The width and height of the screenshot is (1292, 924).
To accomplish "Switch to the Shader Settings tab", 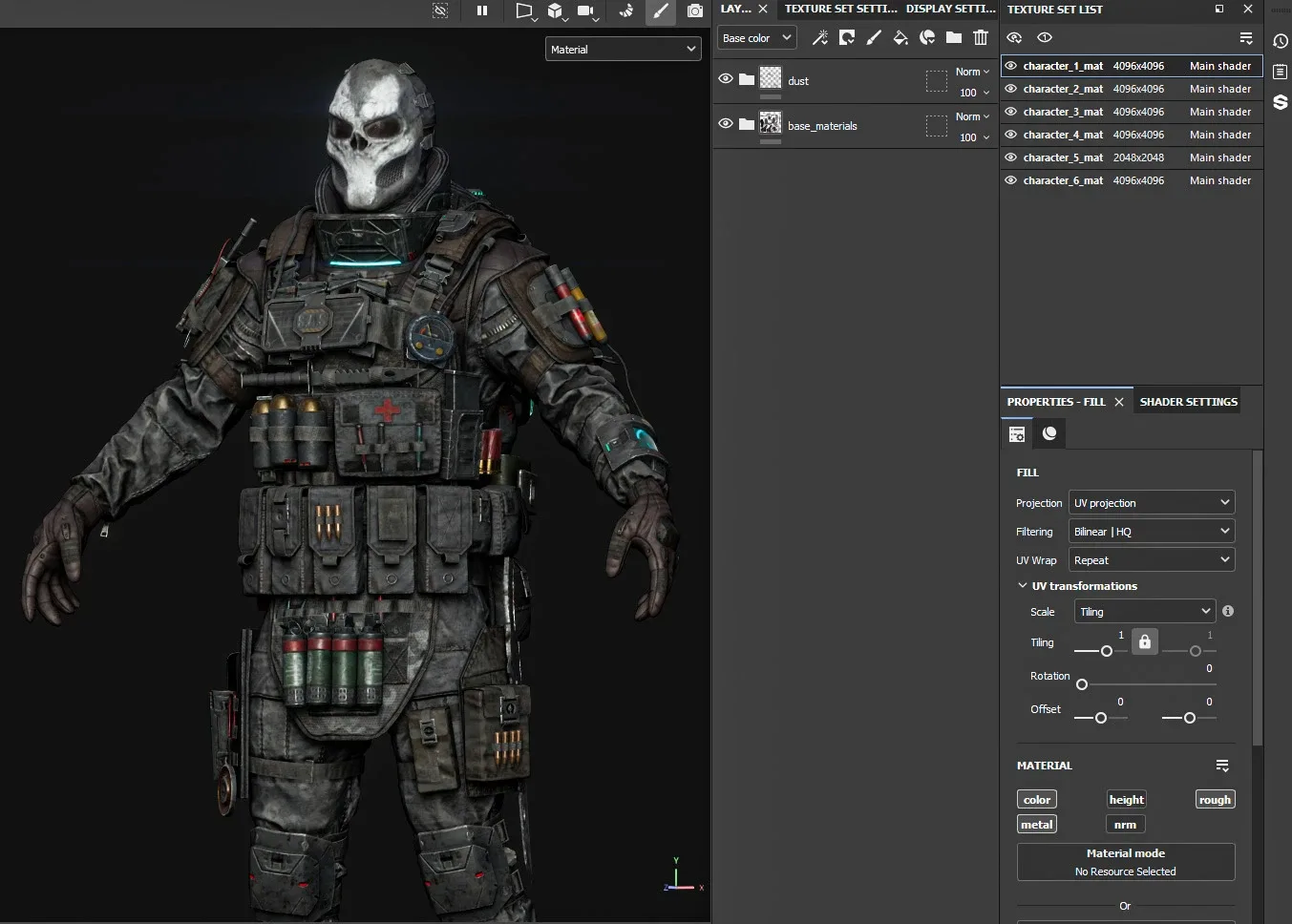I will (x=1188, y=402).
